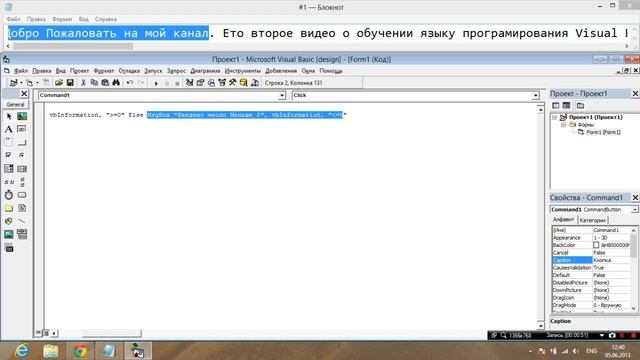Select the ListBox control tool

(x=22, y=169)
